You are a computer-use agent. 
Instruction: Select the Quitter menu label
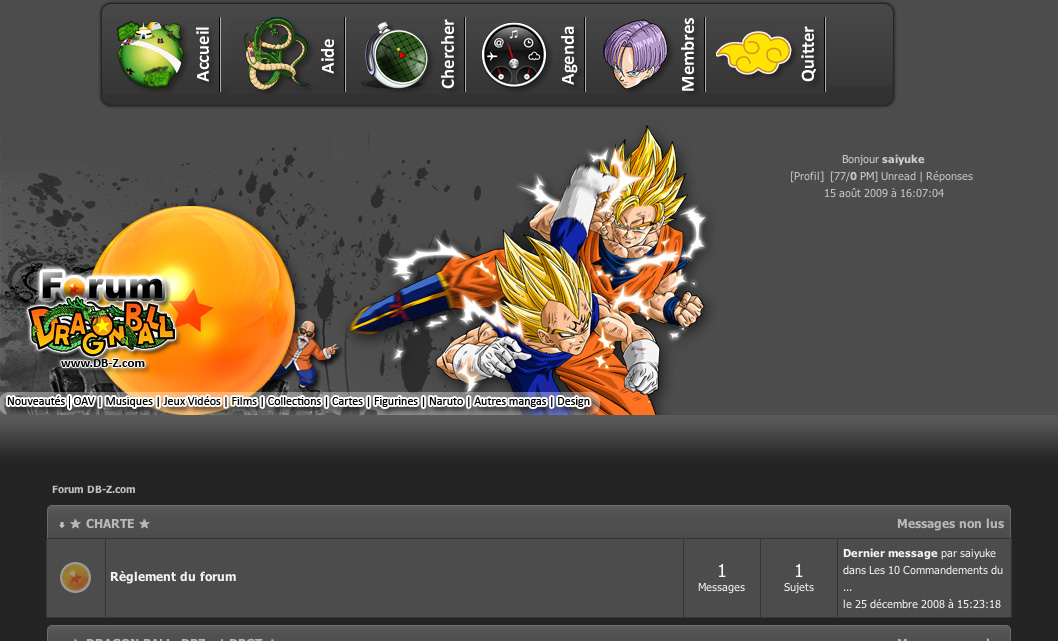(x=808, y=54)
